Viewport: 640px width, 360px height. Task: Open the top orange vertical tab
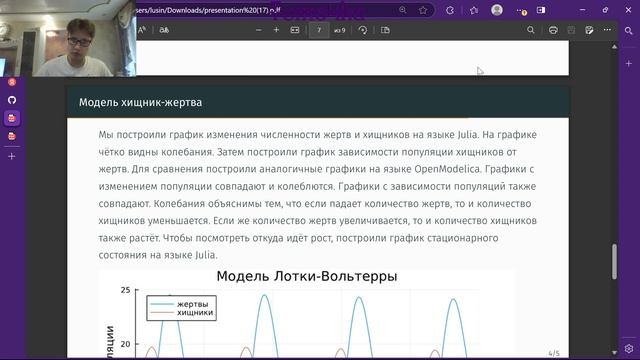[x=12, y=82]
